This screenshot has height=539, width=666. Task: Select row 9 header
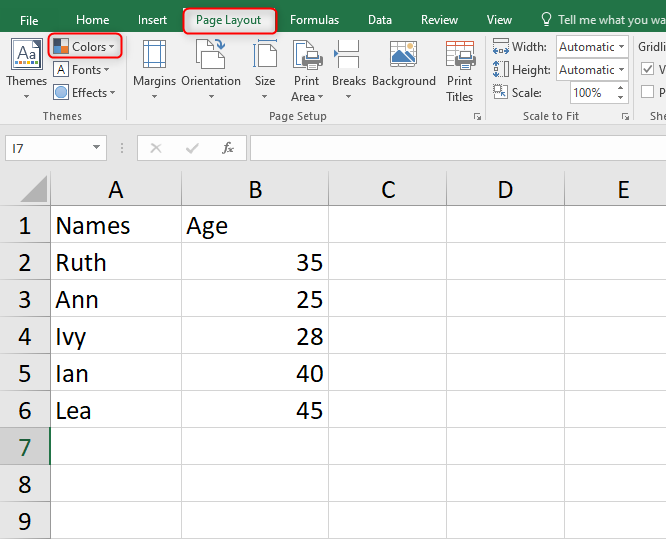(25, 521)
